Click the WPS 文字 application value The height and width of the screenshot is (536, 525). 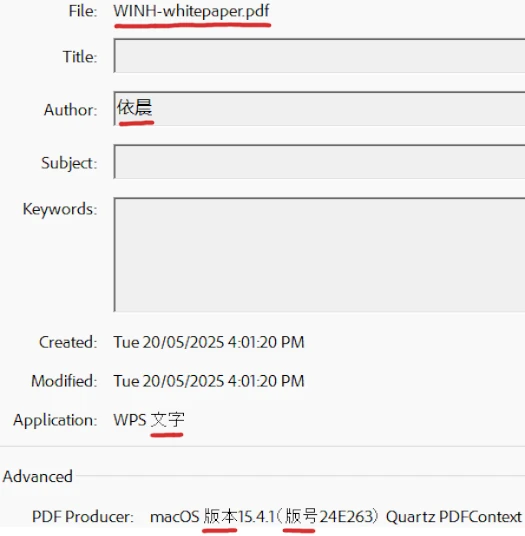pos(149,420)
